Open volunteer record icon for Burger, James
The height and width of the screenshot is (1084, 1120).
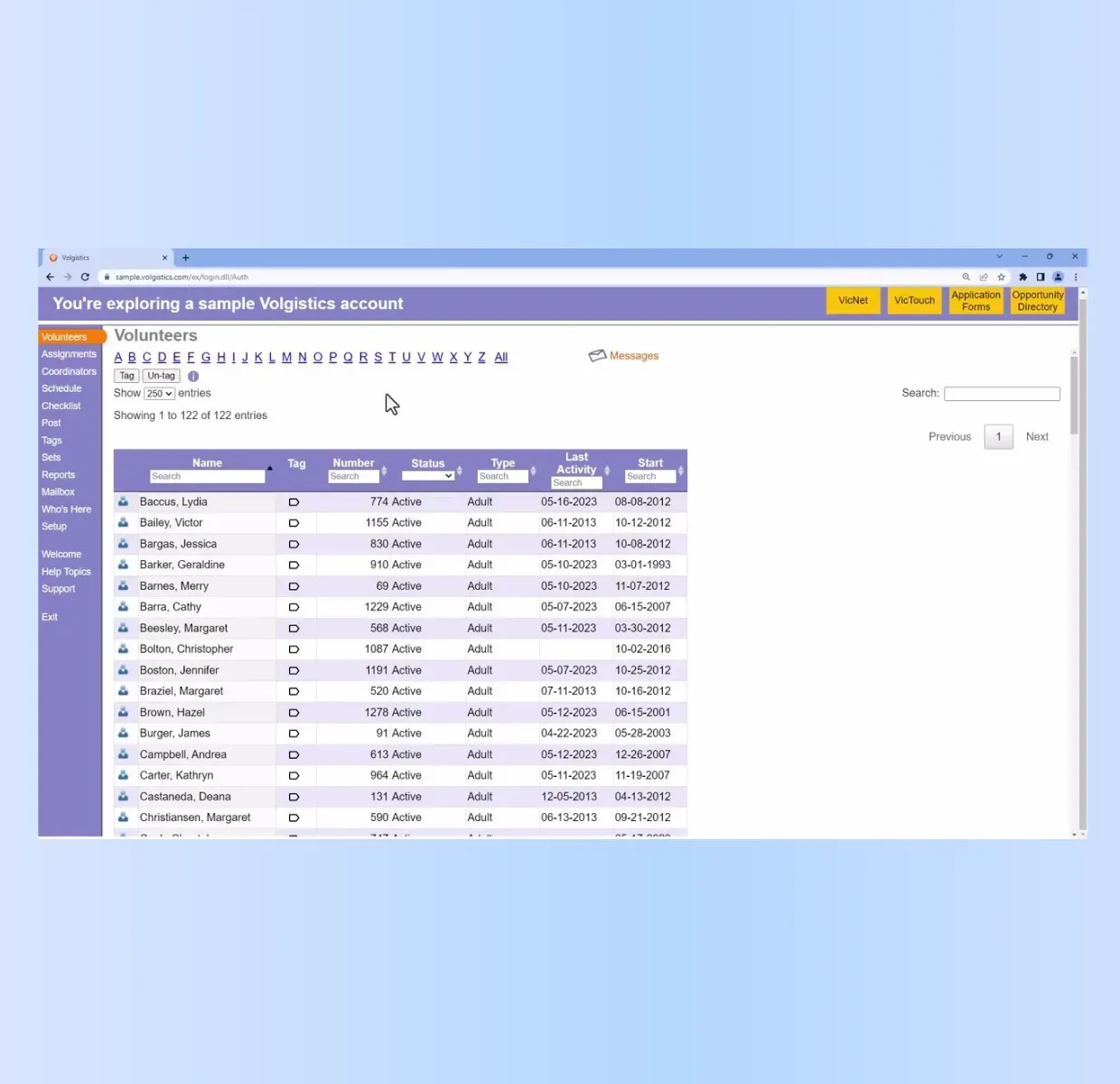coord(123,734)
